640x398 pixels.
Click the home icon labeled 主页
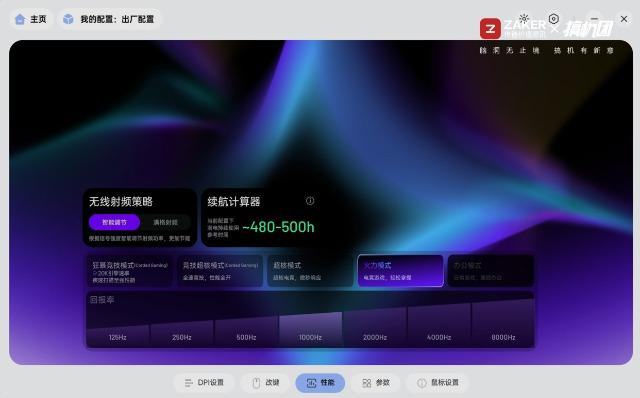coord(20,19)
